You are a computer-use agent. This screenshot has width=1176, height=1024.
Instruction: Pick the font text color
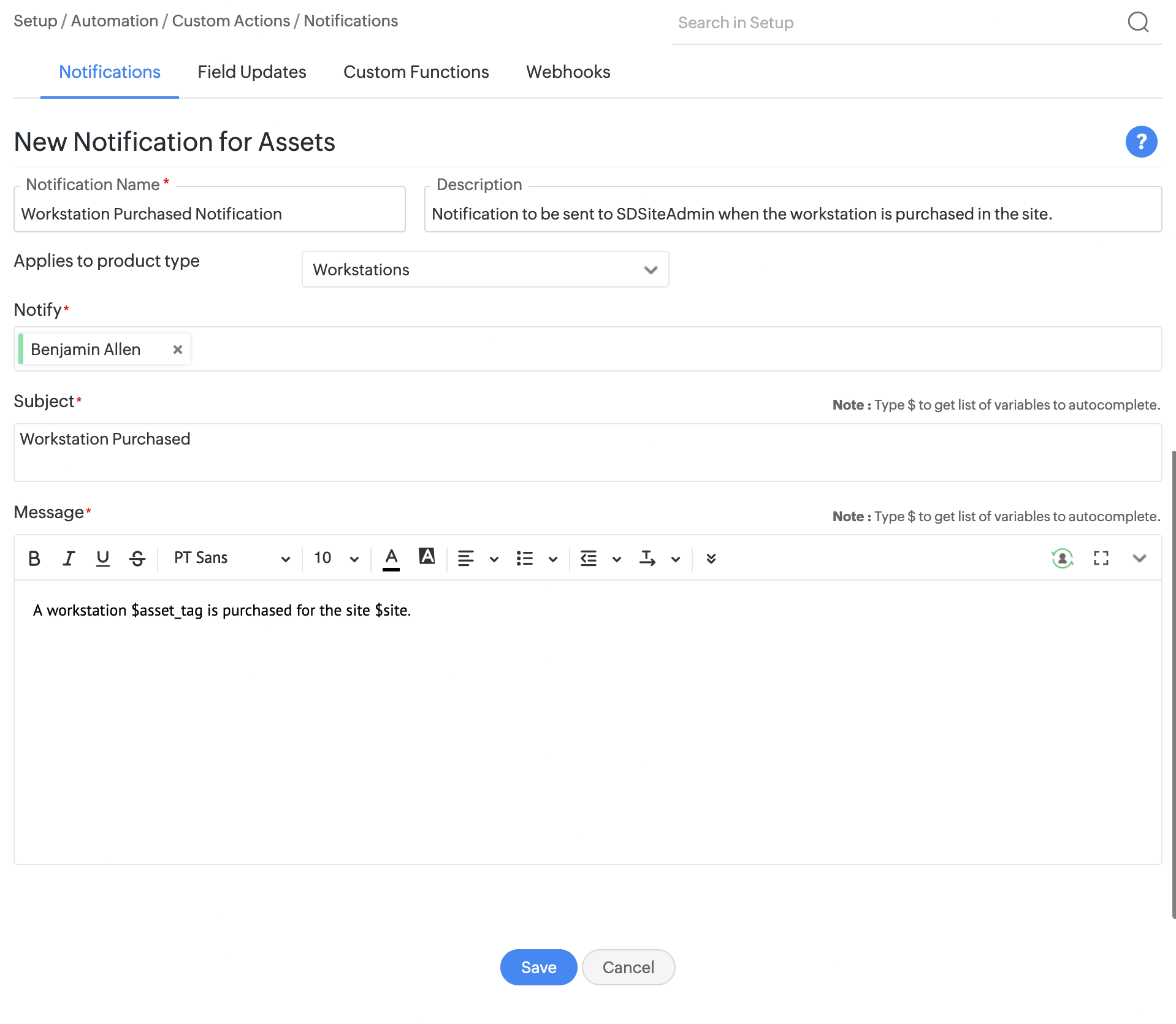click(x=391, y=558)
